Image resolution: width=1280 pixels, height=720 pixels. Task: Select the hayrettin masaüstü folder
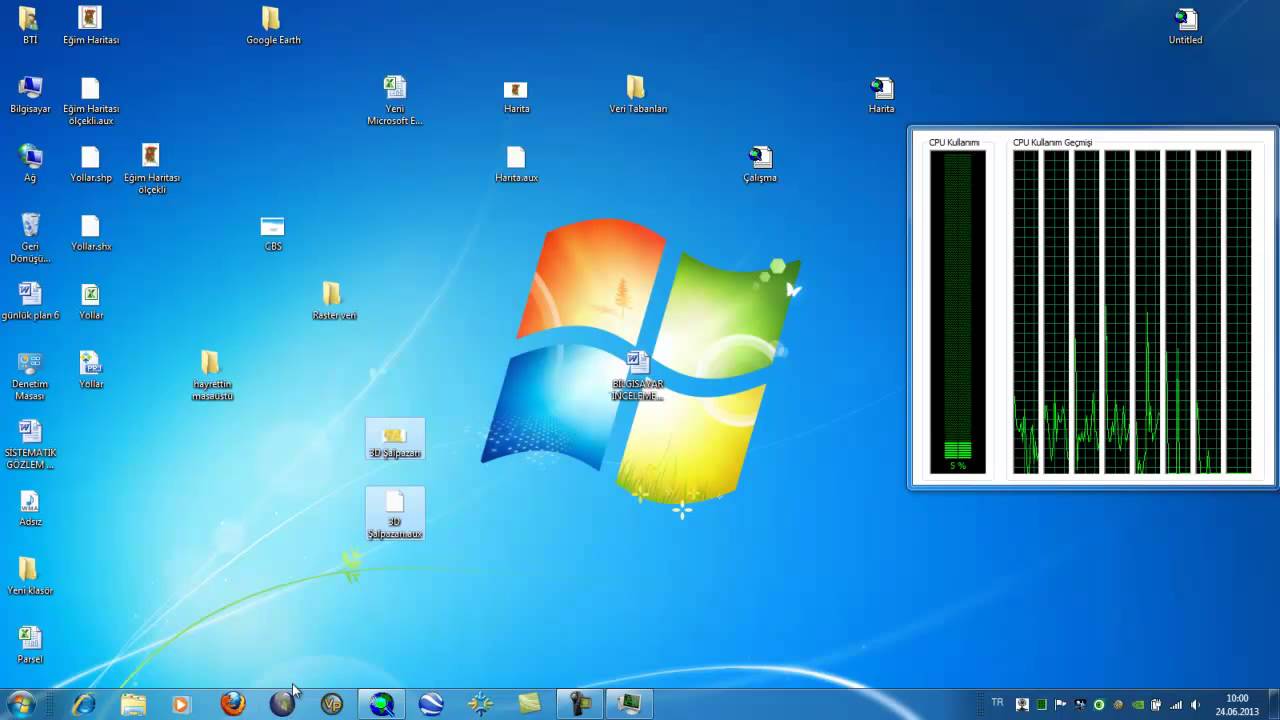click(x=212, y=376)
